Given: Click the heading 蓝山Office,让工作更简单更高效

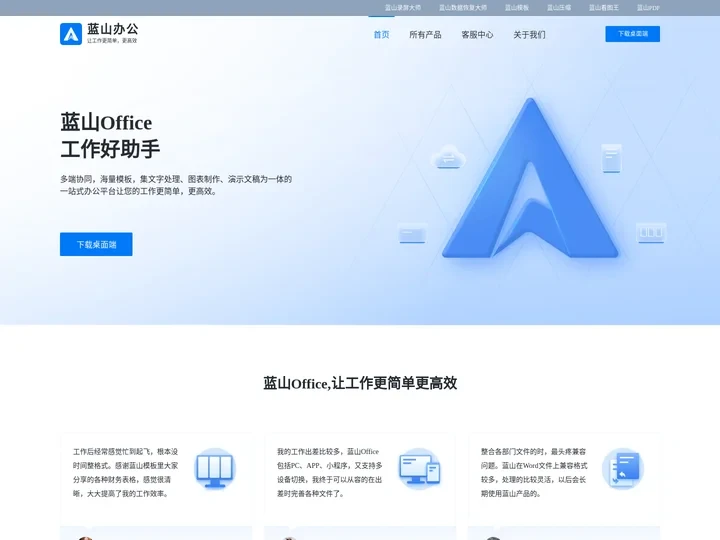Looking at the screenshot, I should [360, 383].
